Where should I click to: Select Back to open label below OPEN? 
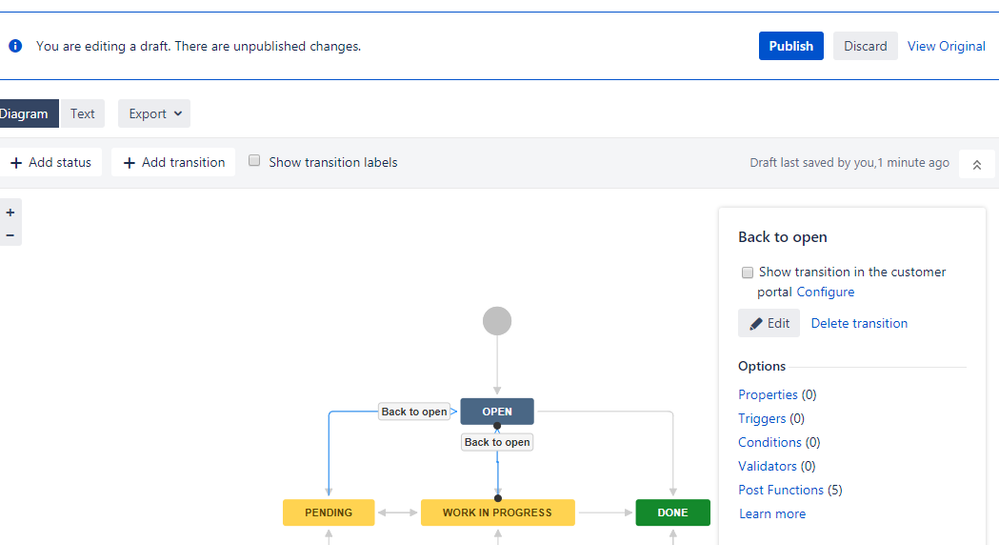pos(497,442)
